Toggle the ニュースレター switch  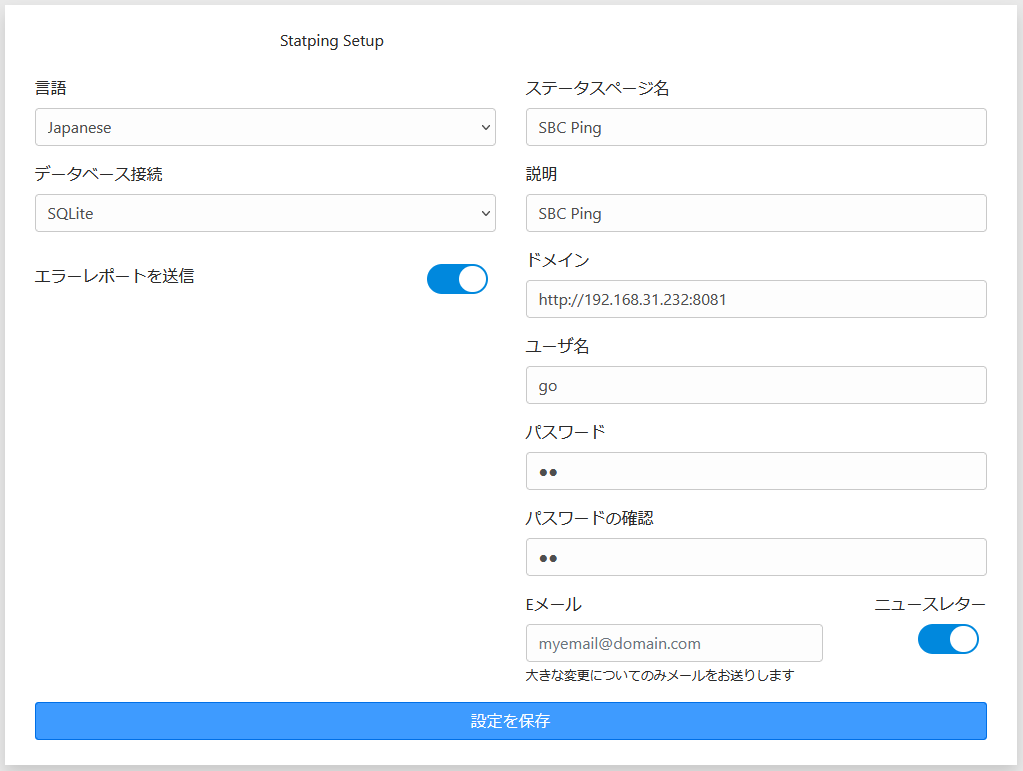(948, 639)
